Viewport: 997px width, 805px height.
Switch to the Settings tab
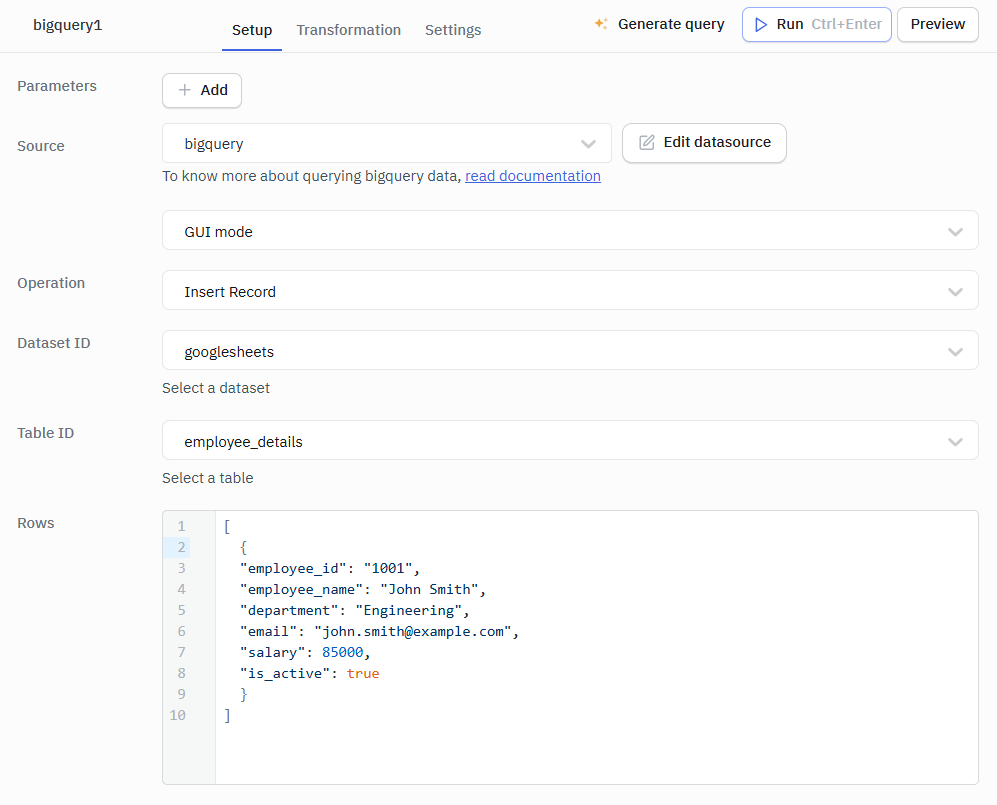tap(453, 30)
